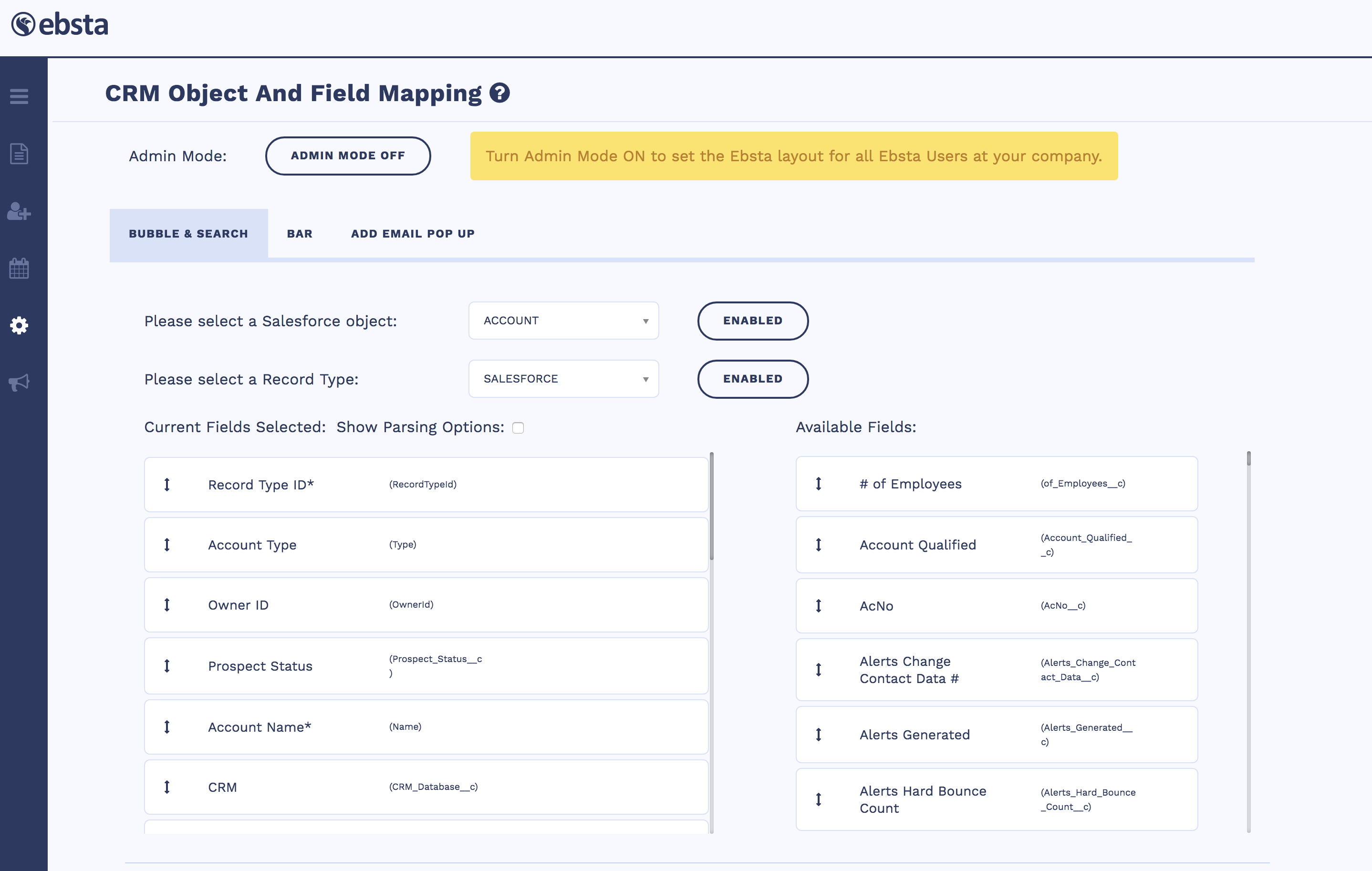Toggle the Admin Mode Off button
1372x871 pixels.
tap(348, 156)
